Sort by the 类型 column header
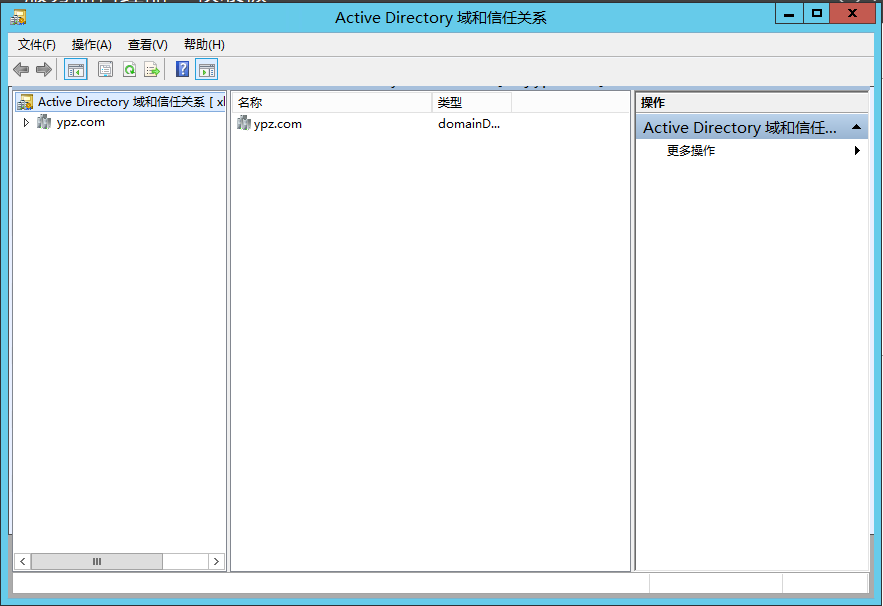The height and width of the screenshot is (606, 883). pos(472,103)
